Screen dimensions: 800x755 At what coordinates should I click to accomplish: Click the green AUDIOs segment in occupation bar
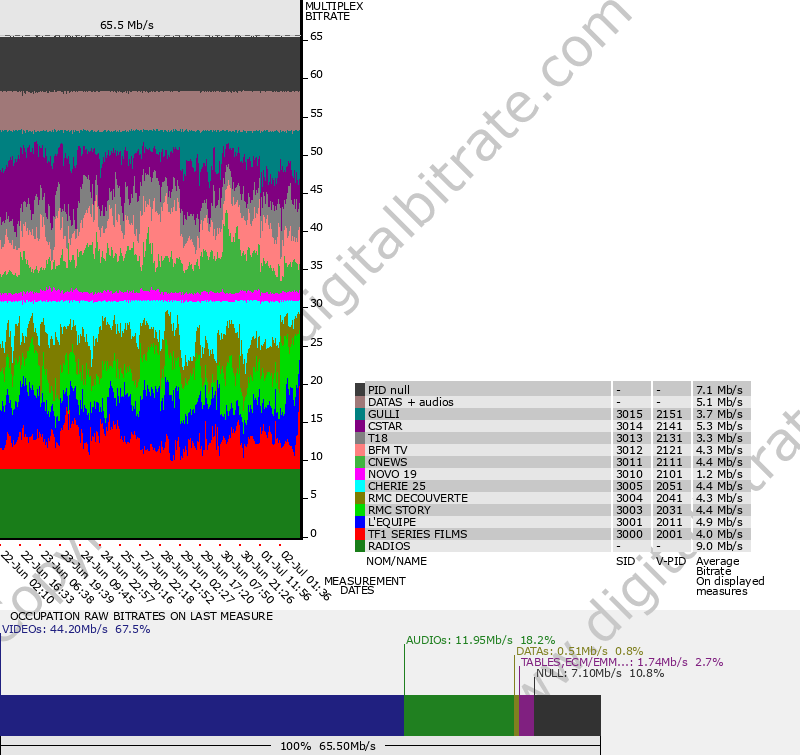click(459, 715)
